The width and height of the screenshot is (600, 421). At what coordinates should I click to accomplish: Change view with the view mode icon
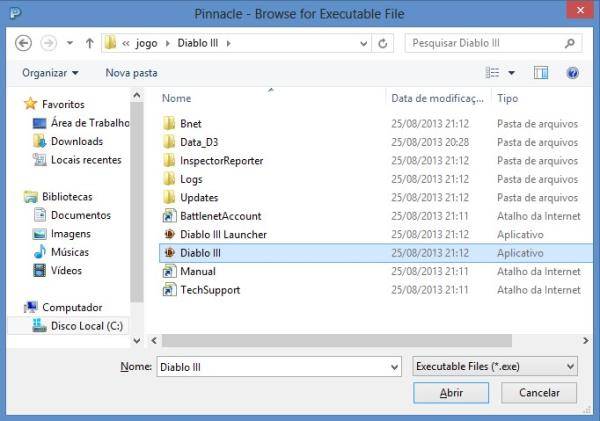coord(492,73)
